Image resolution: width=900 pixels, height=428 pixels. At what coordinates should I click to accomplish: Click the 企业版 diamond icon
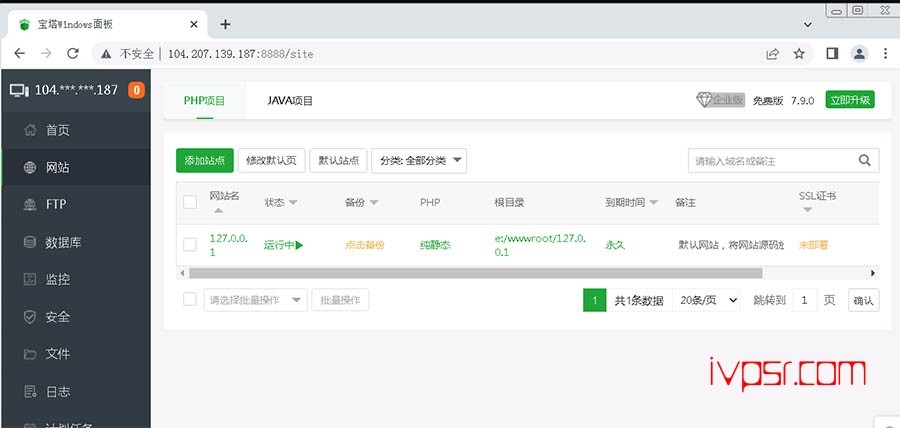click(704, 100)
